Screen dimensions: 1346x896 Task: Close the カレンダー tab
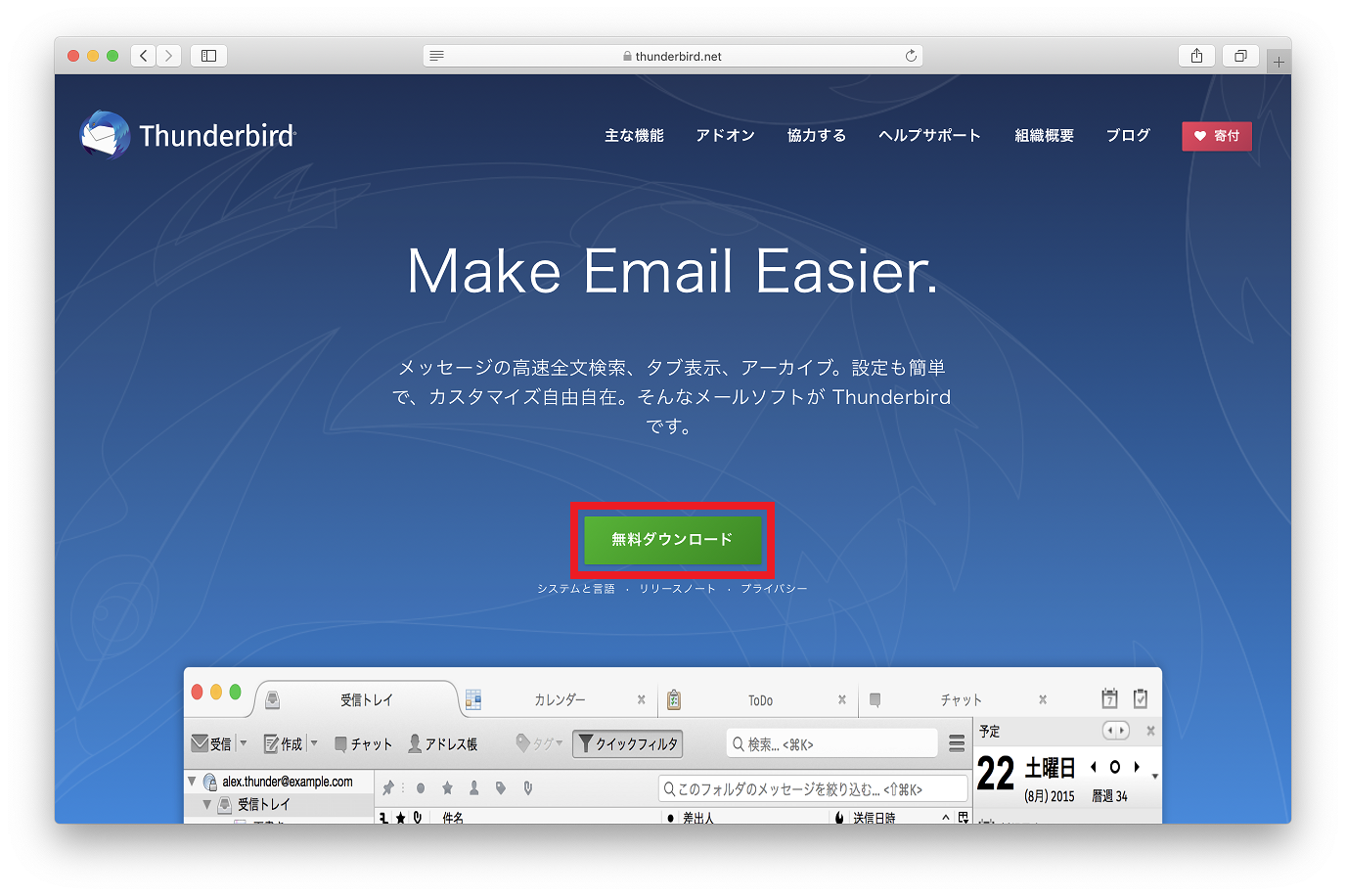[x=642, y=700]
